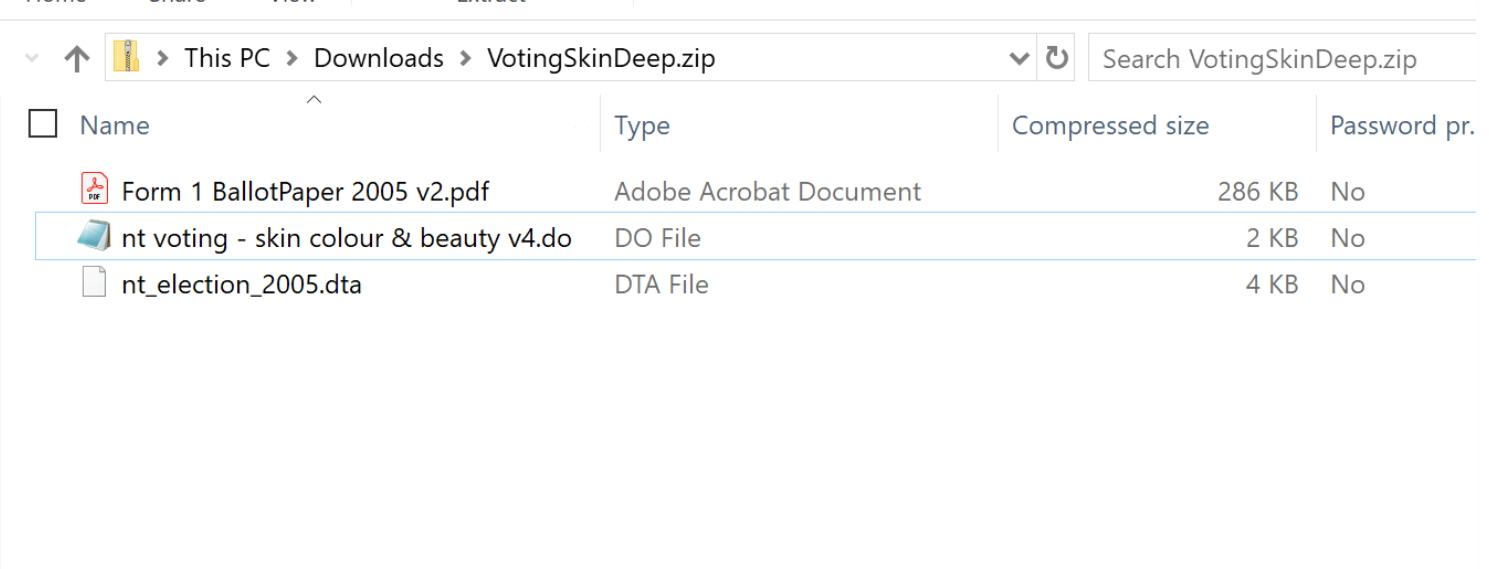
Task: Click the Search VotingSkinDeep.zip field
Action: 1282,59
